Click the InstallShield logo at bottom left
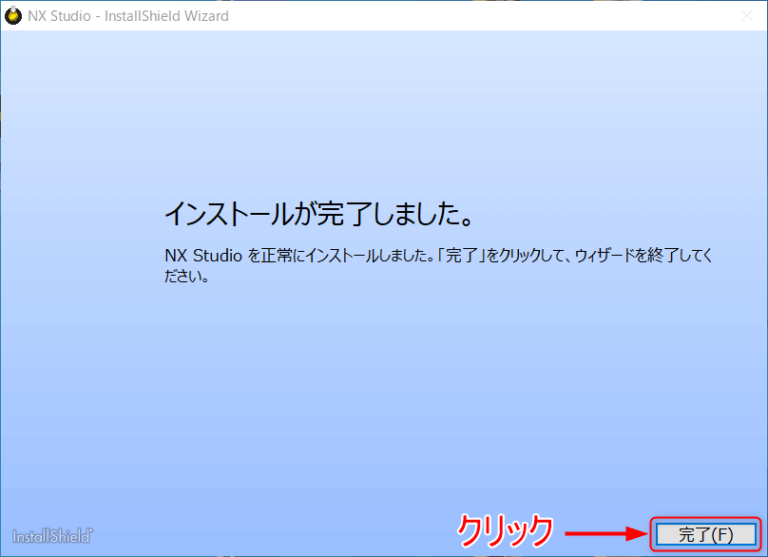 point(53,535)
